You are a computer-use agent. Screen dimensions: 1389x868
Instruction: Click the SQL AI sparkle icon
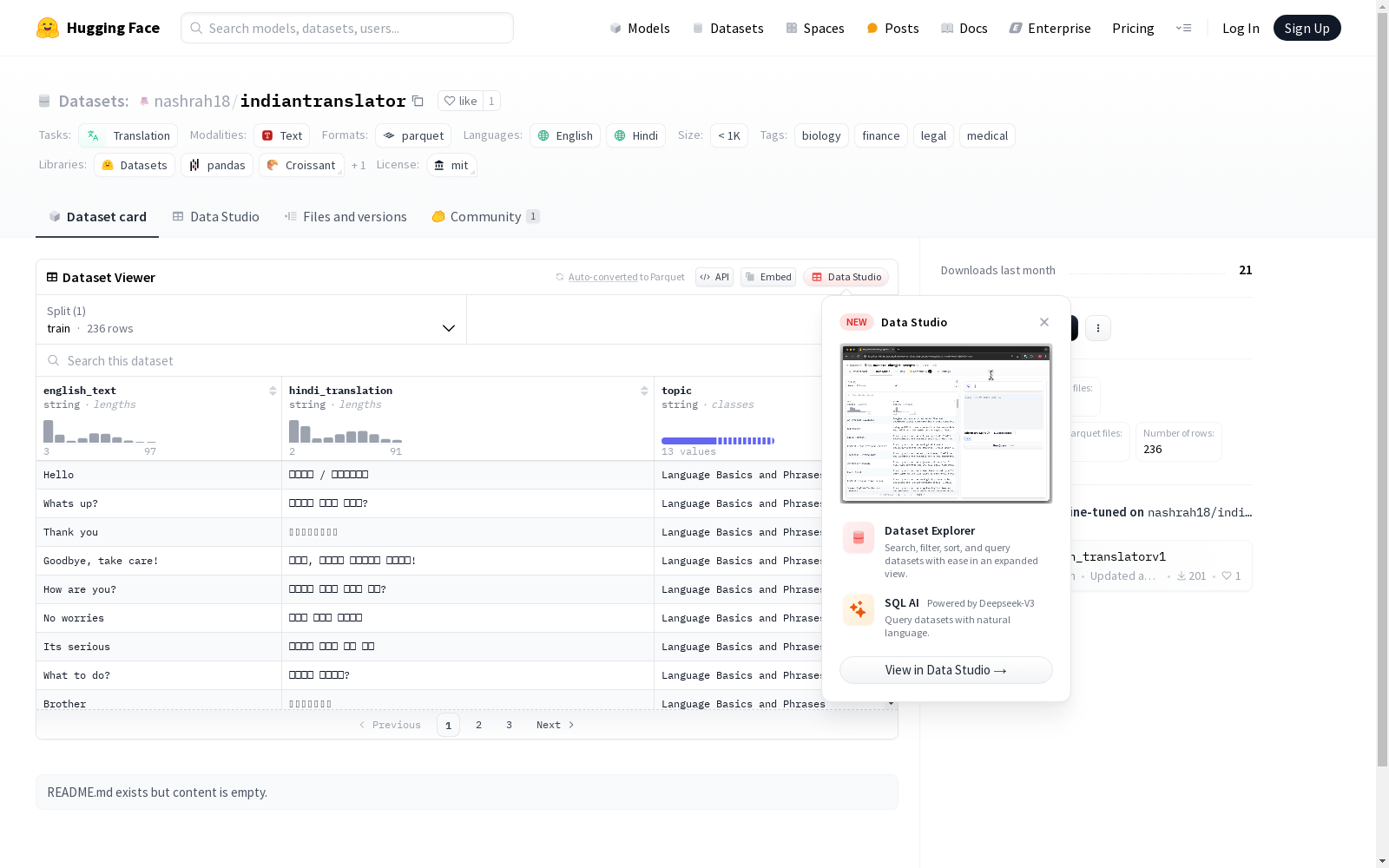[859, 609]
